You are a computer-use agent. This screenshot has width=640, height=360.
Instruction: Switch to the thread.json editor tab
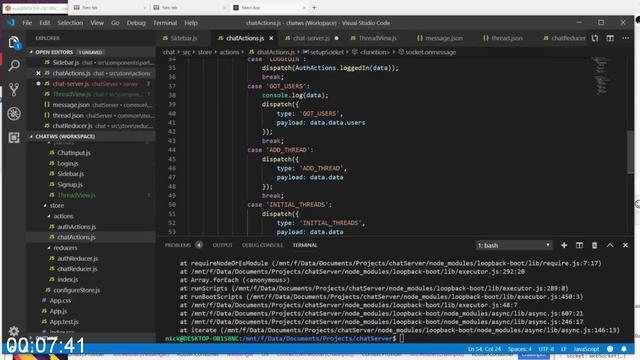507,38
